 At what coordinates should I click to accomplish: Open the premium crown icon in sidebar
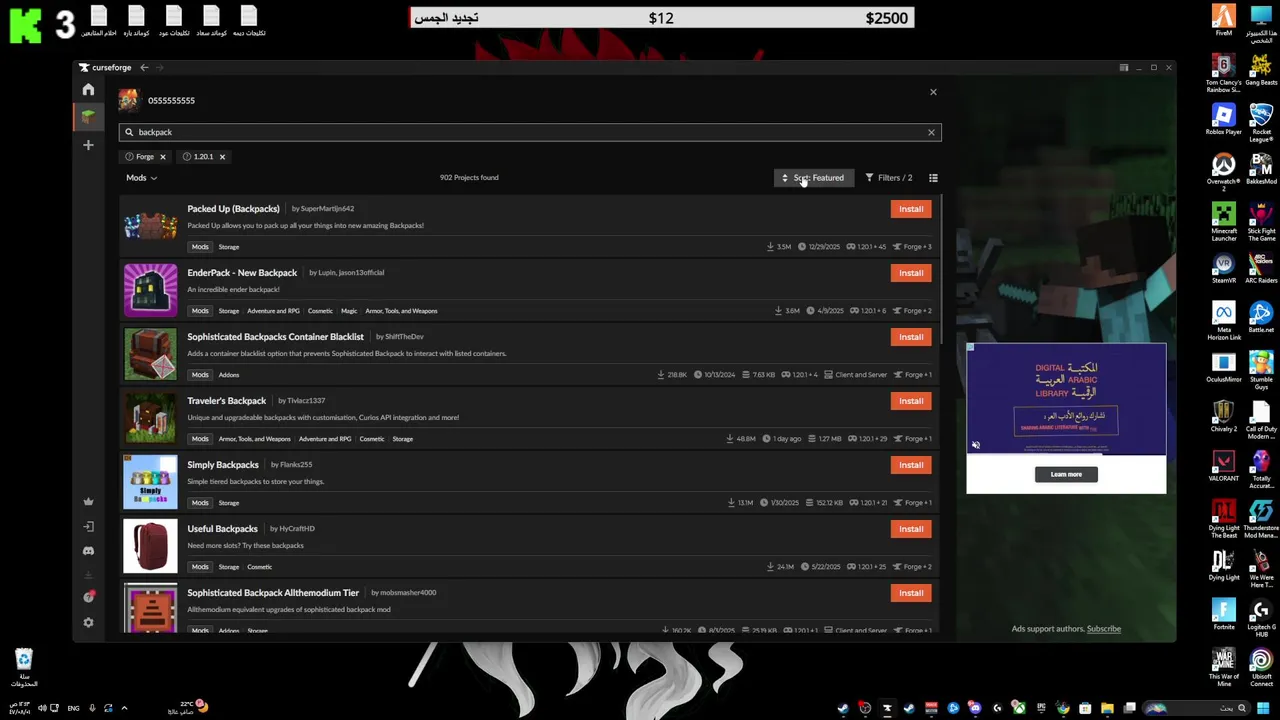click(88, 501)
